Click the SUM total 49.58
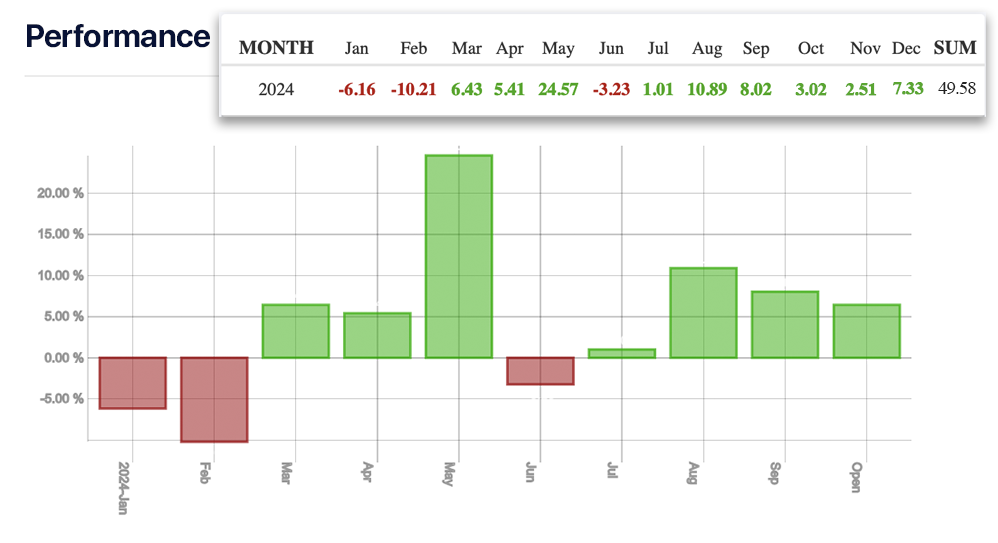 (957, 88)
